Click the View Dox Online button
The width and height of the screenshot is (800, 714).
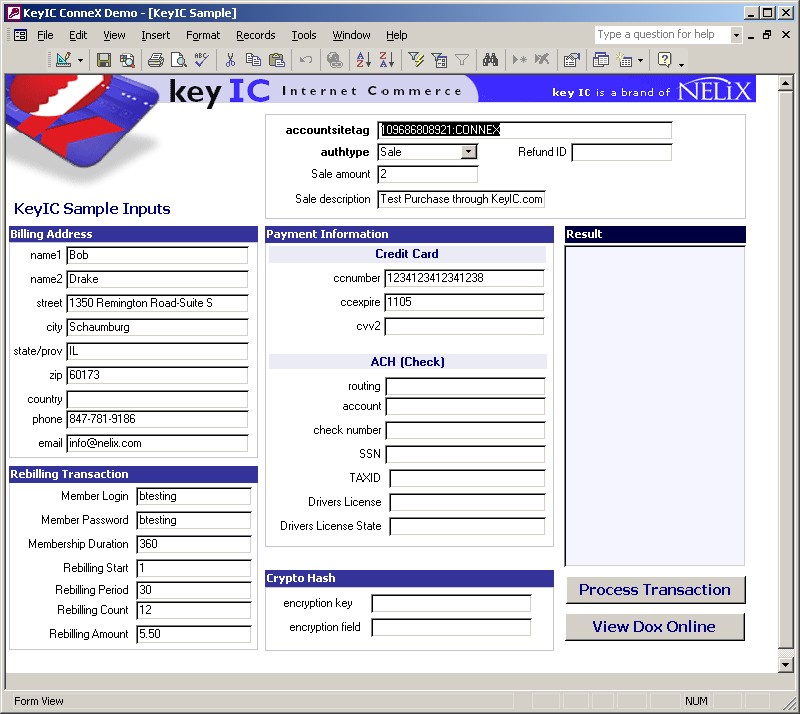[x=655, y=627]
